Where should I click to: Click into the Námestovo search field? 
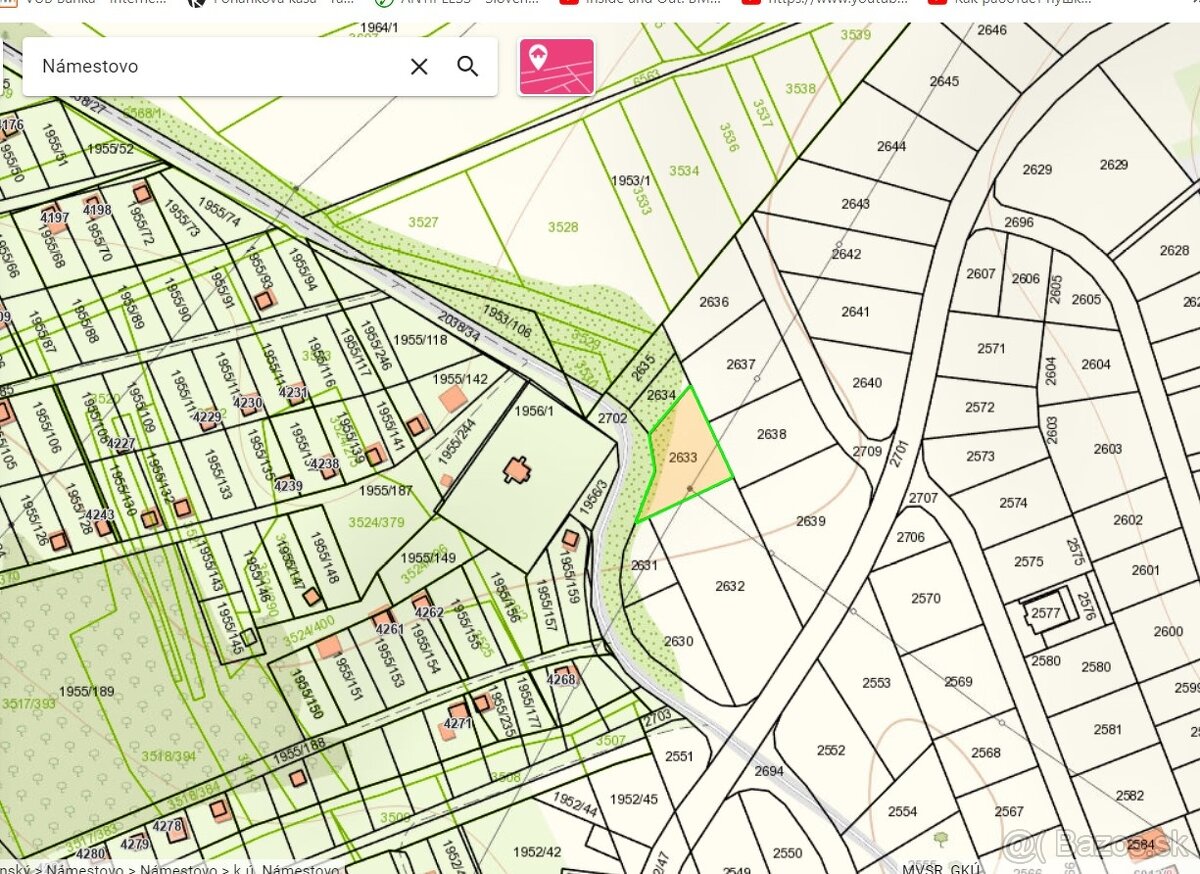pyautogui.click(x=210, y=67)
